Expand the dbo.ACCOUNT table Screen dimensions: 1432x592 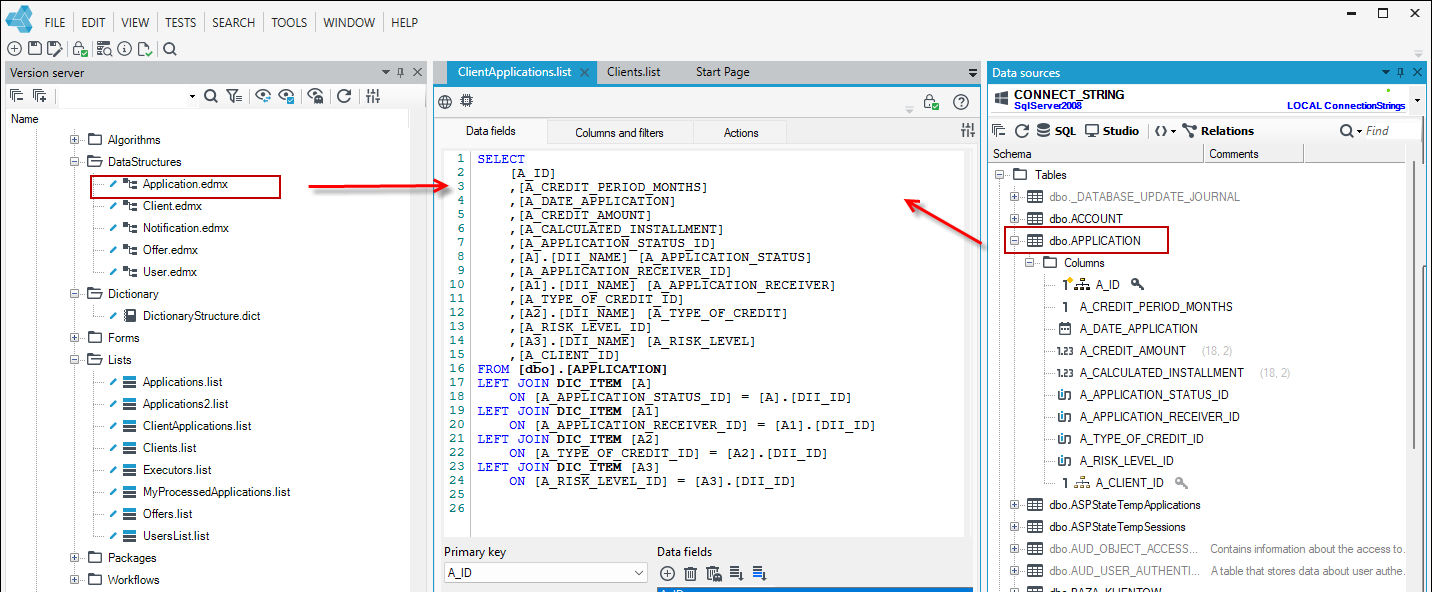(x=1015, y=219)
